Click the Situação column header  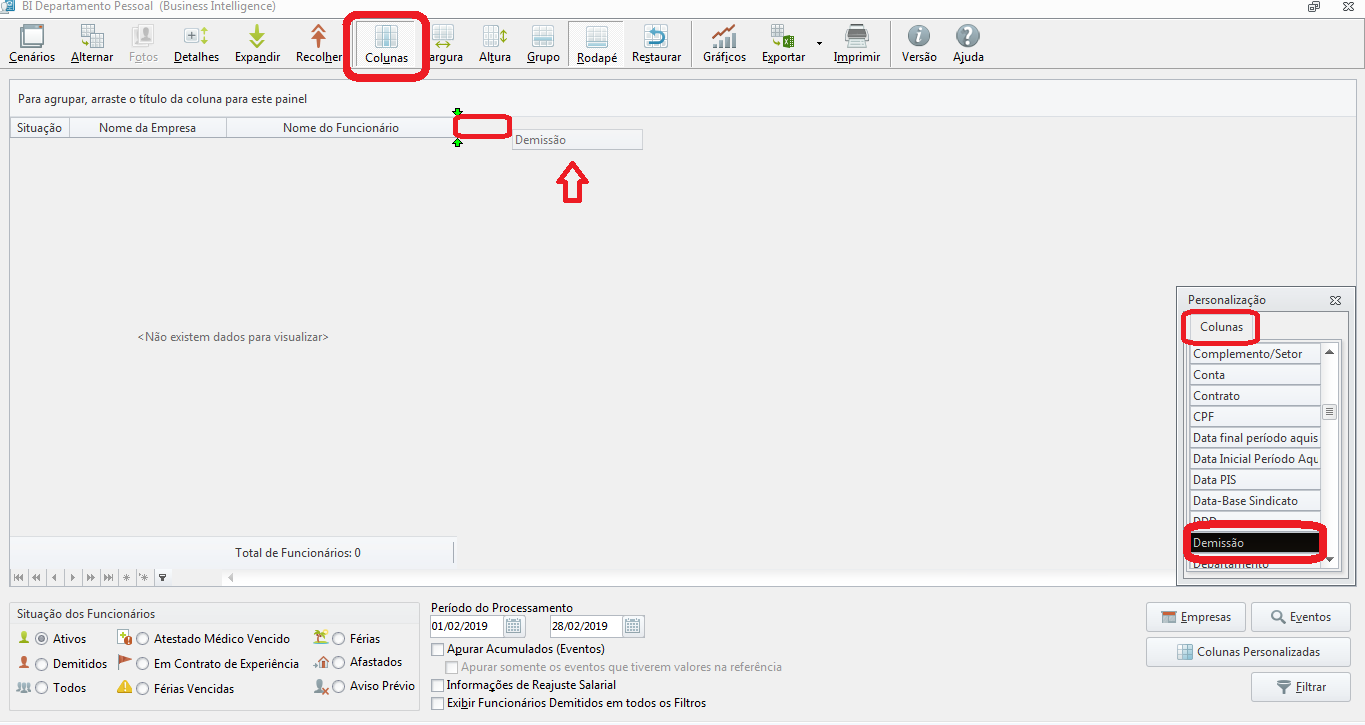point(40,128)
